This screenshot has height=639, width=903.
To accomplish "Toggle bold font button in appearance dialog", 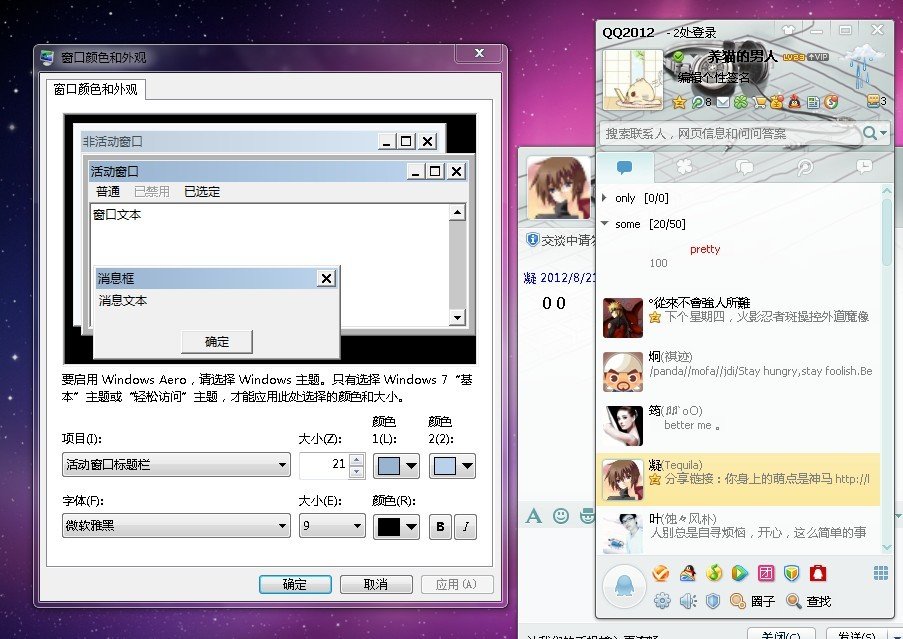I will (x=440, y=526).
